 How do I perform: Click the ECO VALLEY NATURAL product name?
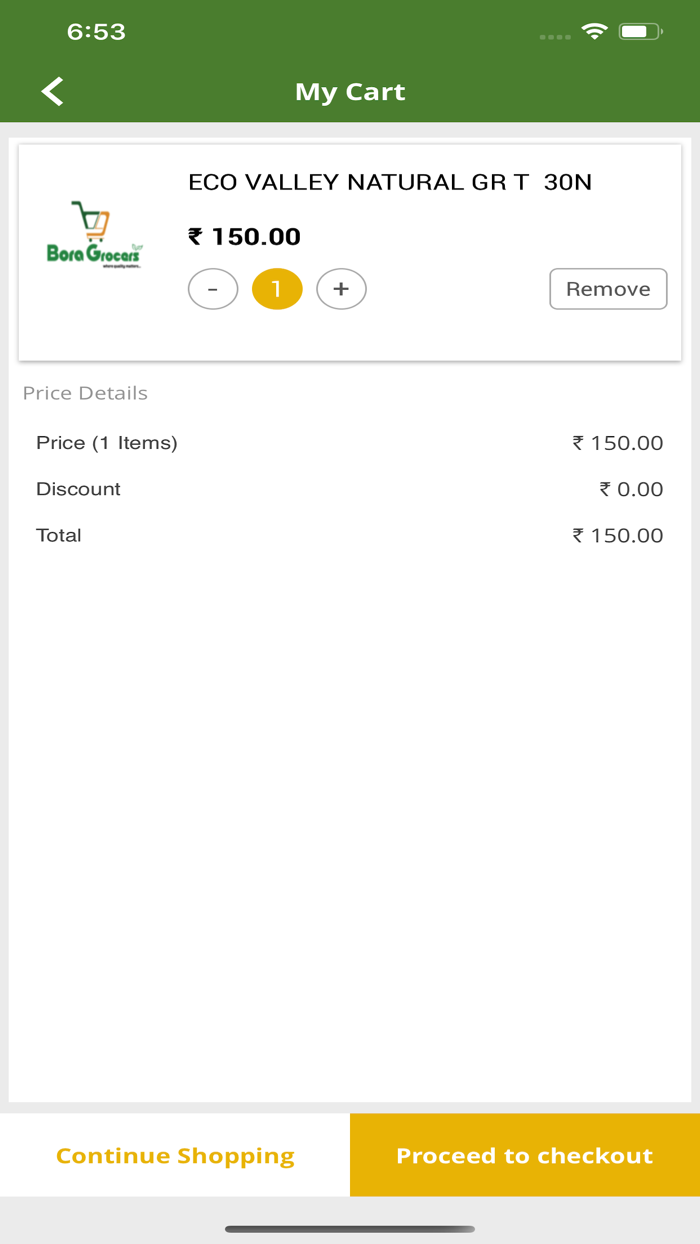tap(390, 182)
